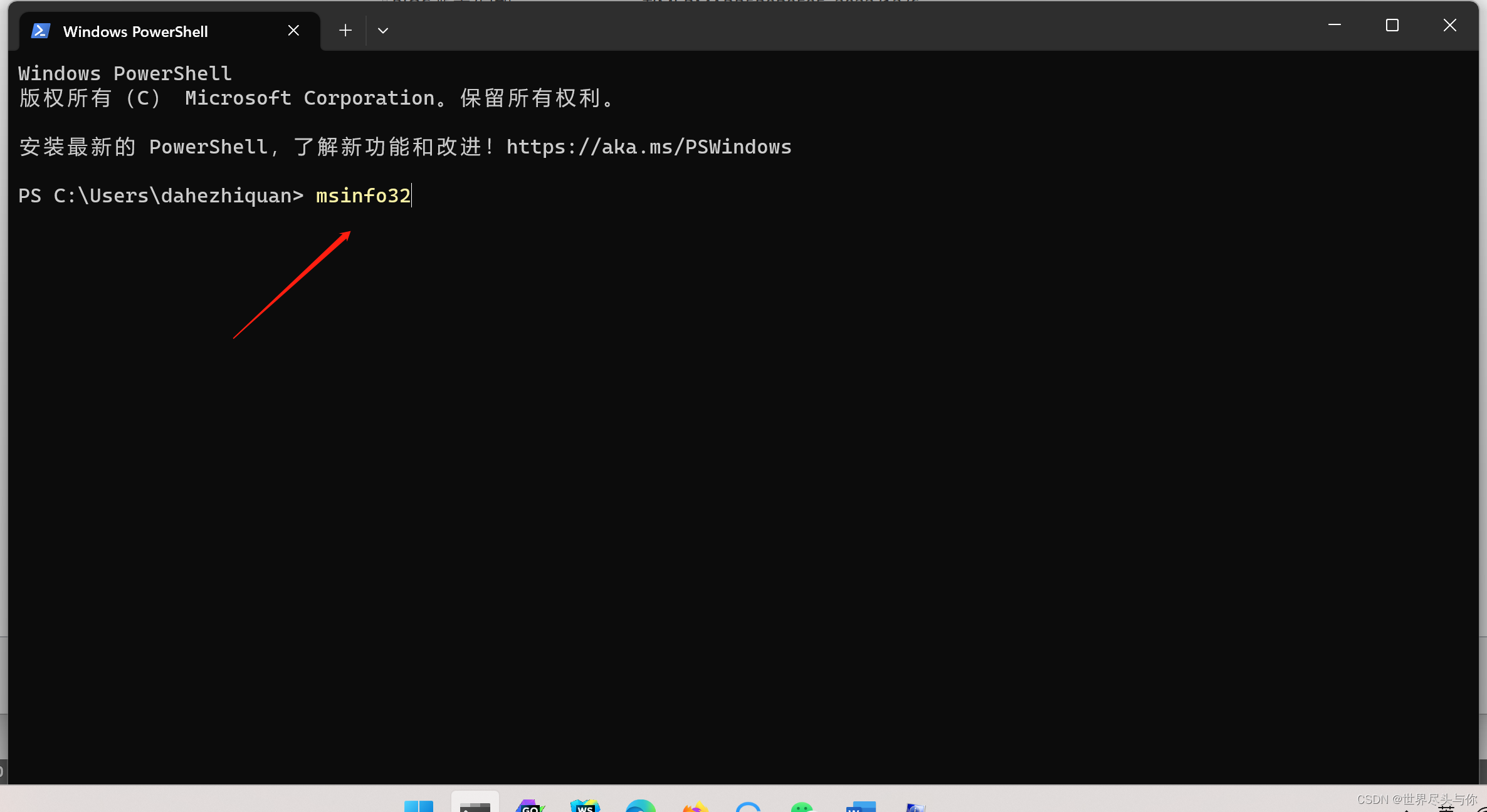Open the https://aka.ms/PSWindows link

pyautogui.click(x=649, y=147)
